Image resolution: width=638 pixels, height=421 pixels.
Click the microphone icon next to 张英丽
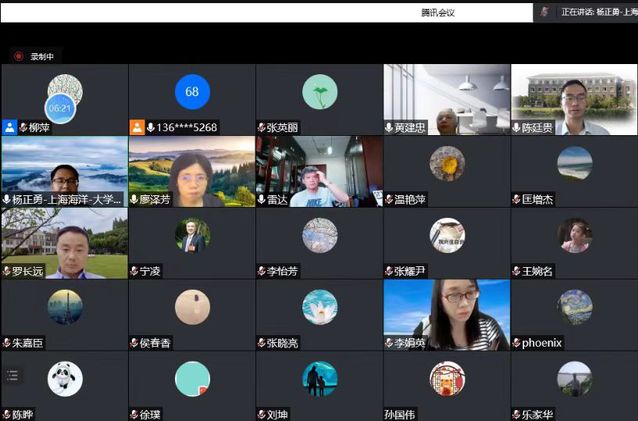(261, 127)
